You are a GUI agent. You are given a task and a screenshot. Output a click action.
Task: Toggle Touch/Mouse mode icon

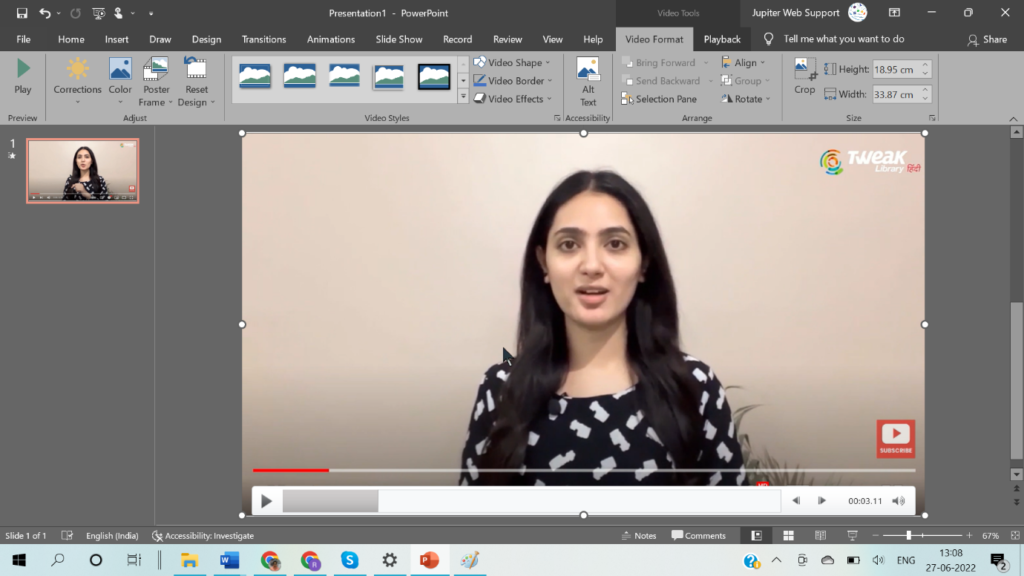click(119, 13)
